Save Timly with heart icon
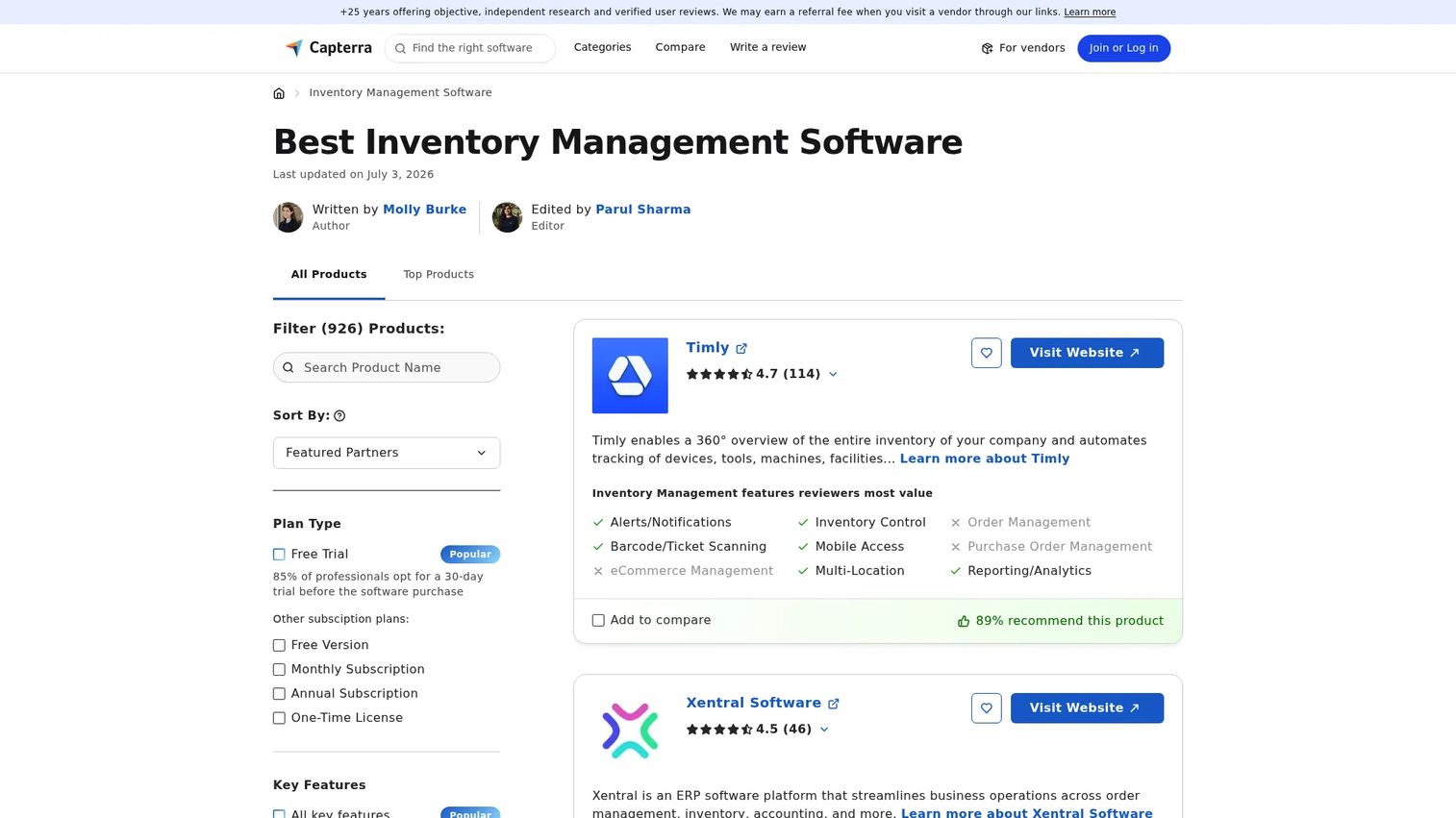 [986, 353]
